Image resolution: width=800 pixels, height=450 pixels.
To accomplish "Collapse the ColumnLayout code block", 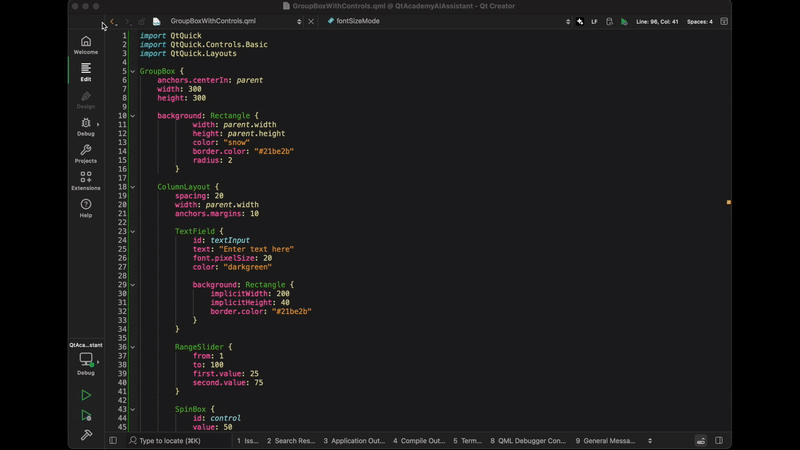I will click(x=133, y=187).
